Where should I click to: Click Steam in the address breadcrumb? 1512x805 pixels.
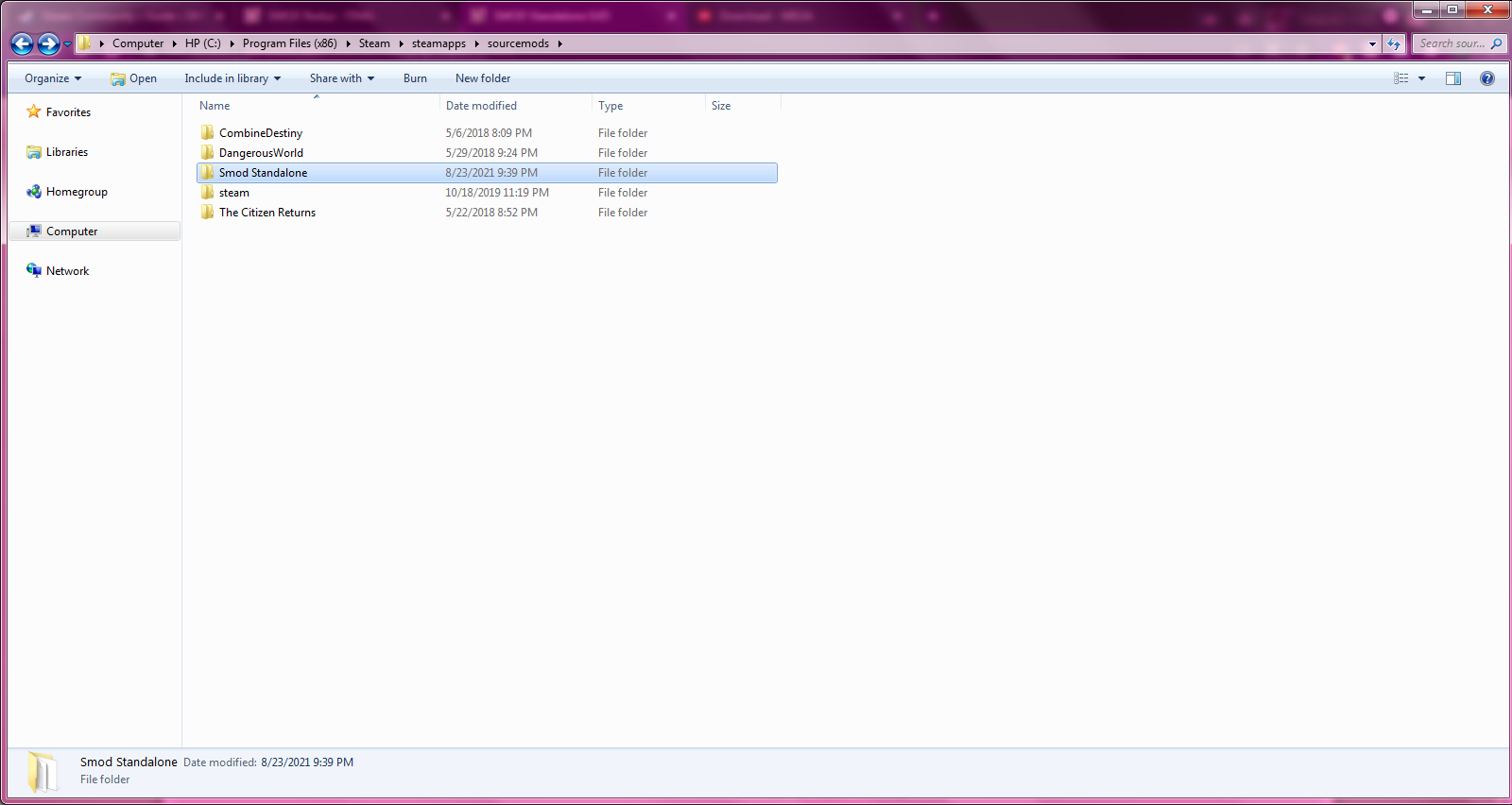(x=374, y=43)
